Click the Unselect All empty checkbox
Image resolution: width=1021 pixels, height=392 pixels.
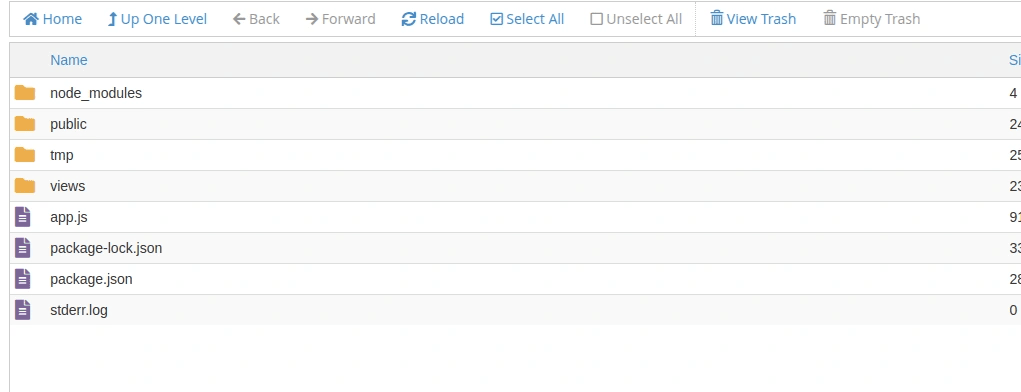[x=596, y=19]
